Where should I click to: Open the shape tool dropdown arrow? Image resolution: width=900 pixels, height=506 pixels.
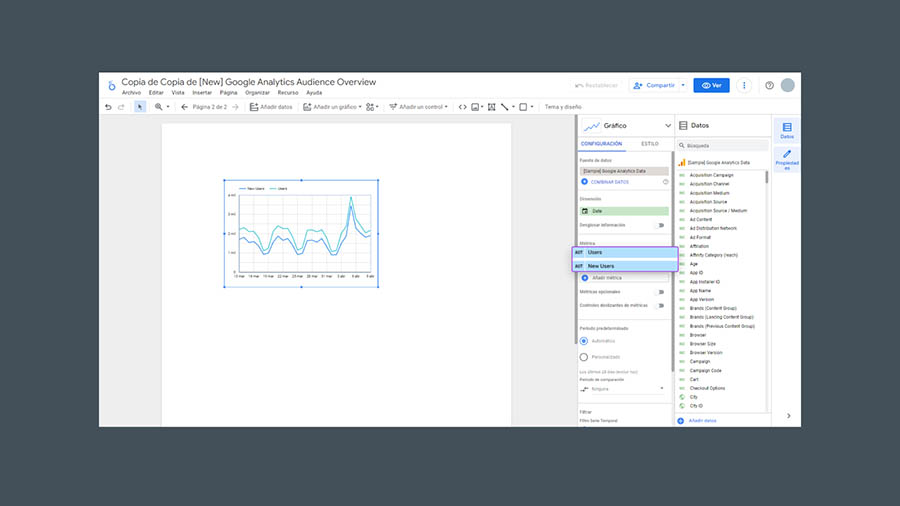tap(532, 107)
